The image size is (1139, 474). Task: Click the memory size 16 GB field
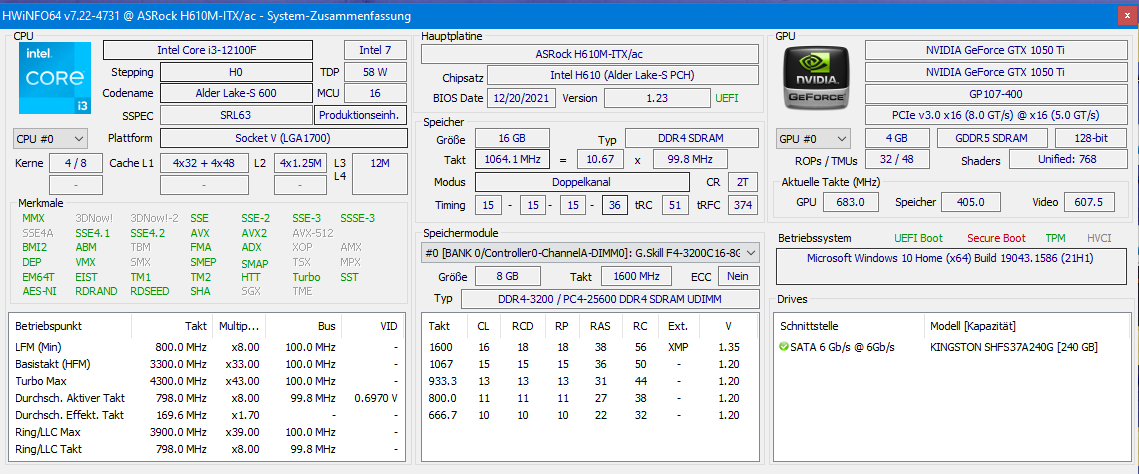tap(512, 138)
